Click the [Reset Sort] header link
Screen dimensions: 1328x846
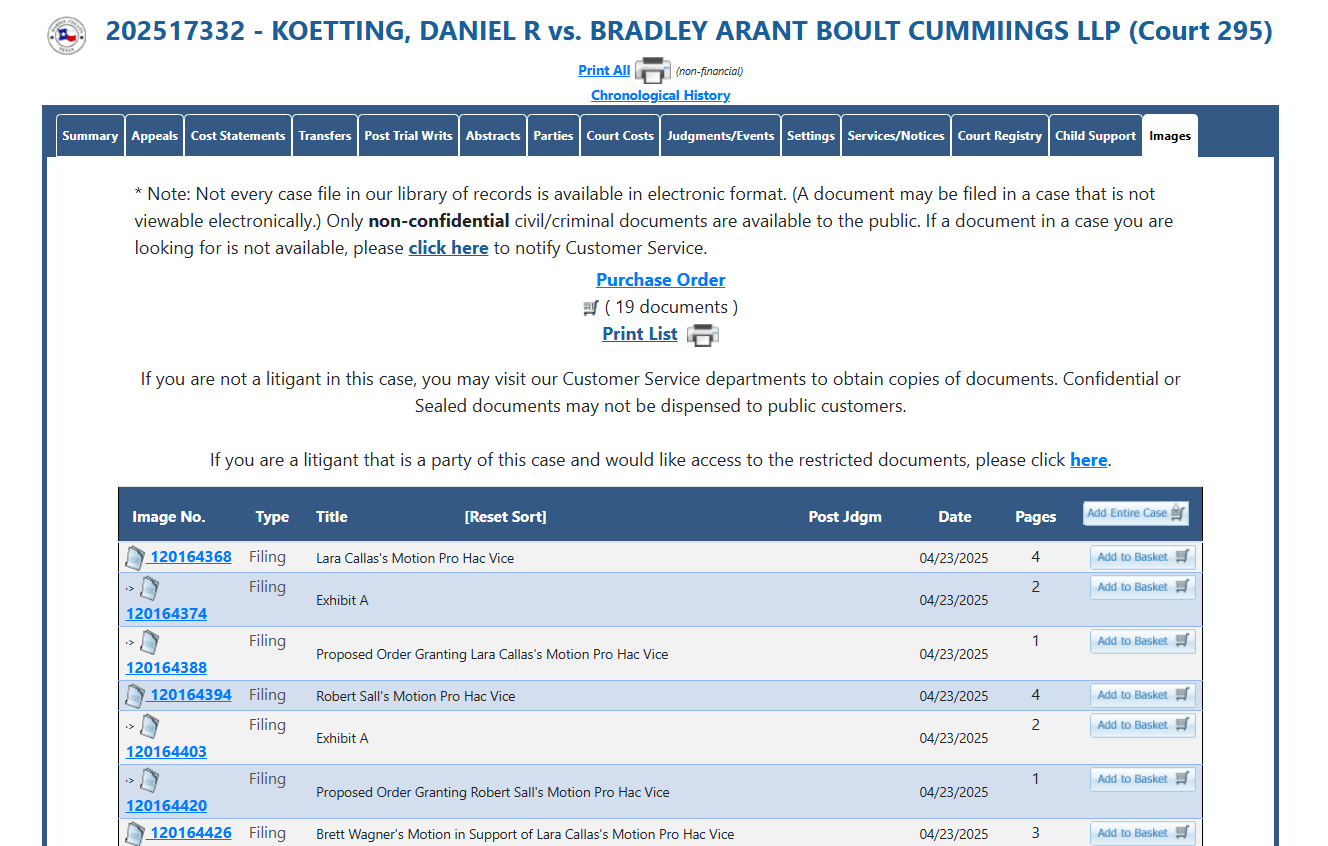pos(506,517)
